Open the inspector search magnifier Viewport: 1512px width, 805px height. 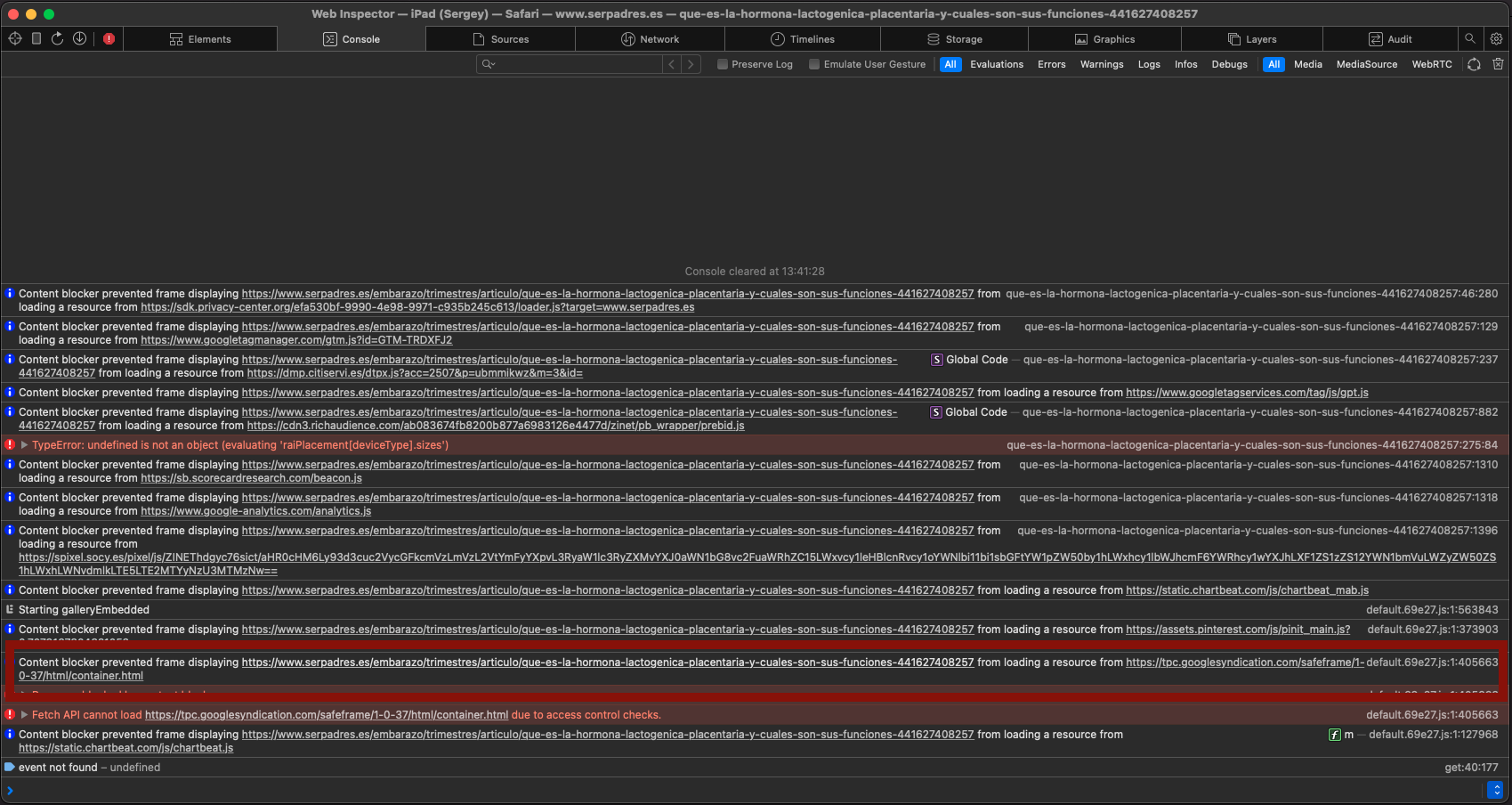point(1470,38)
